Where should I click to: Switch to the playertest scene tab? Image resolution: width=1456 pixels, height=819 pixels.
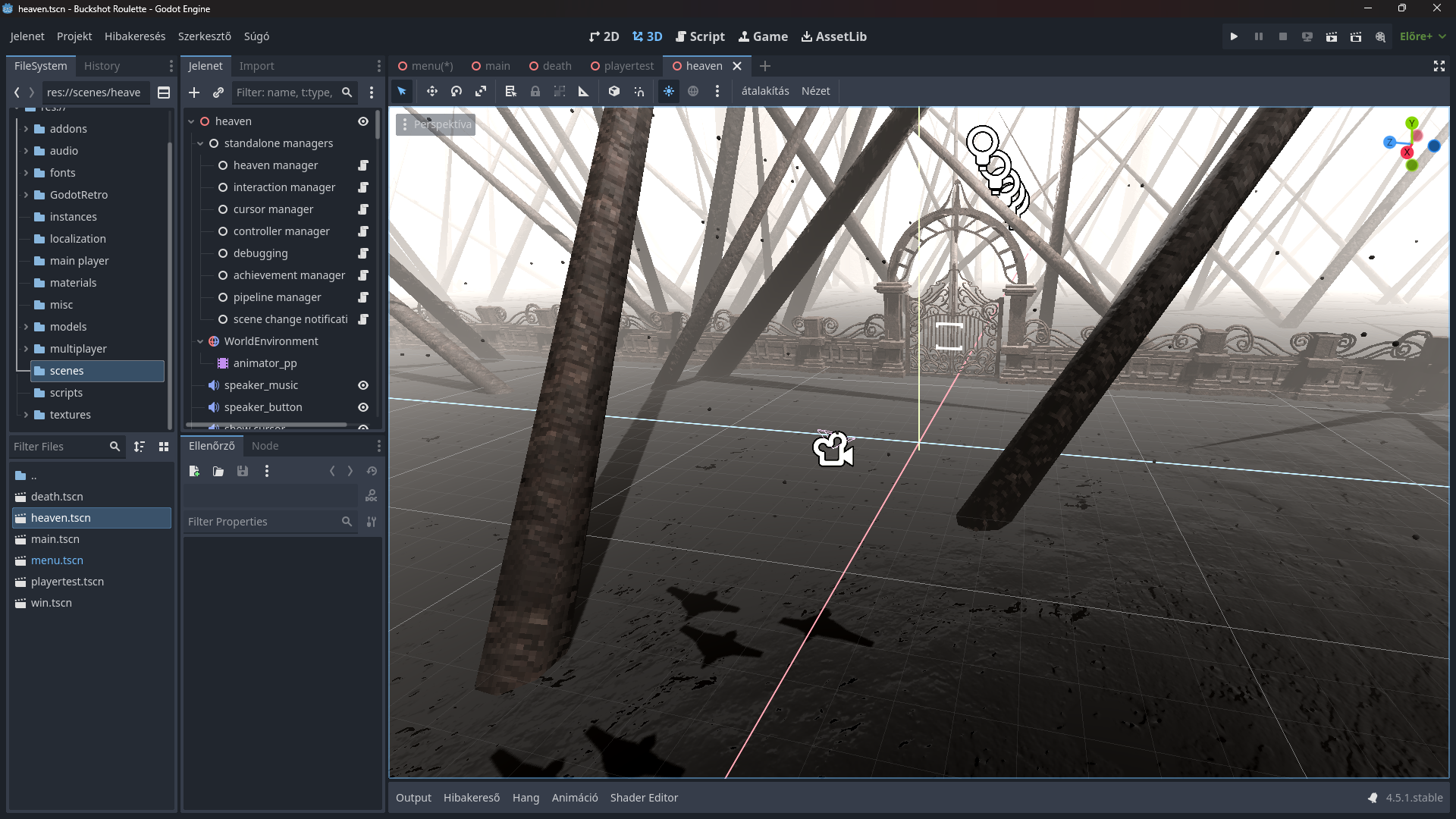(628, 66)
